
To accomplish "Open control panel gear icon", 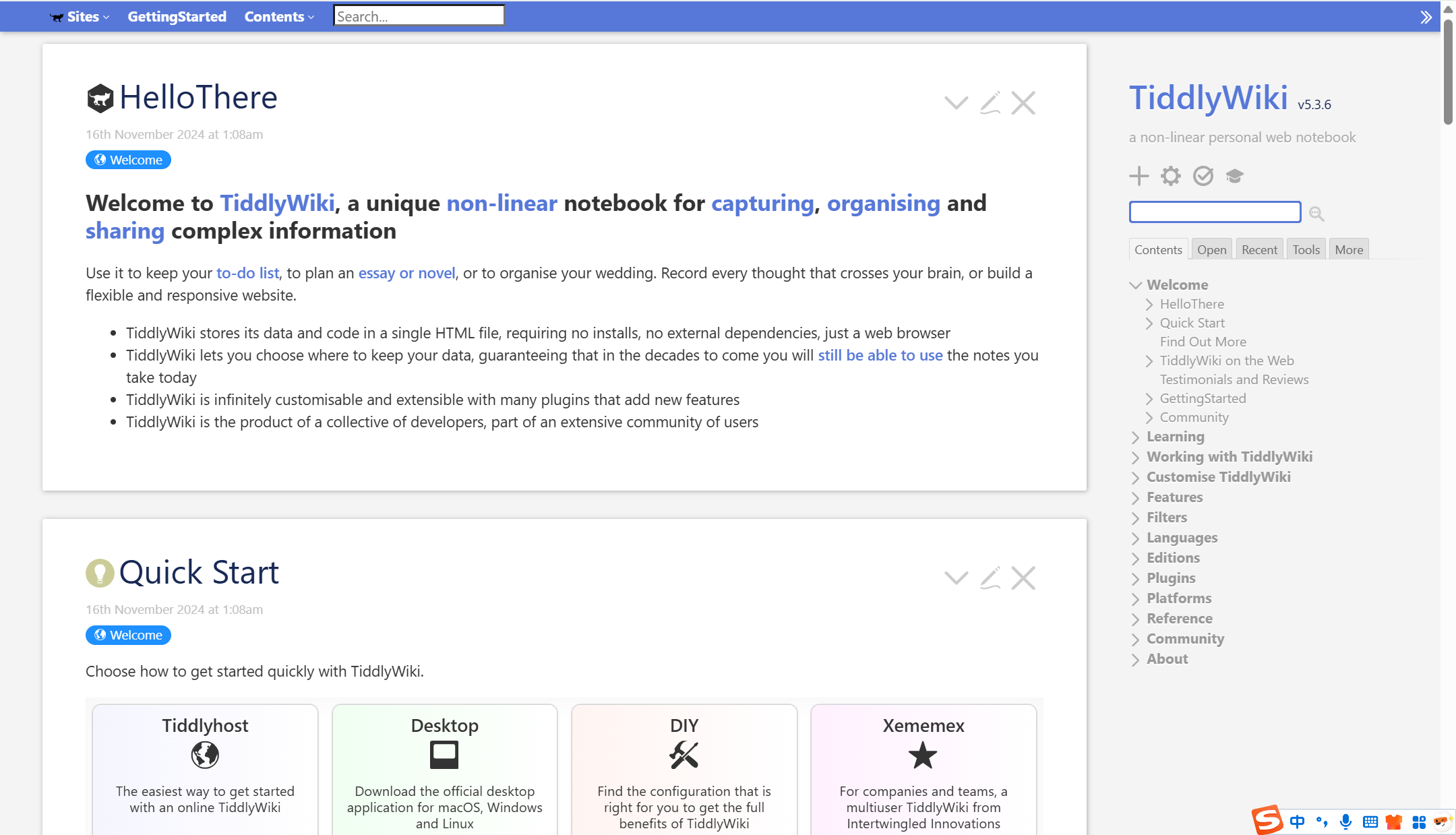I will pos(1171,176).
